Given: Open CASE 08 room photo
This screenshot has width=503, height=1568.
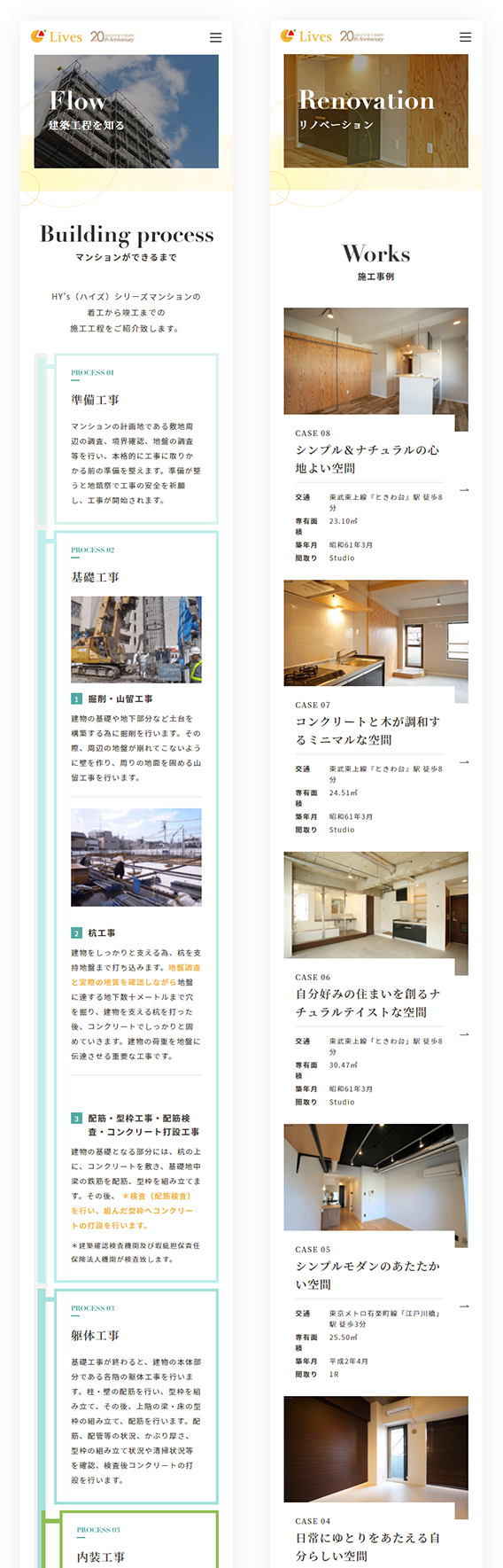Looking at the screenshot, I should point(375,361).
